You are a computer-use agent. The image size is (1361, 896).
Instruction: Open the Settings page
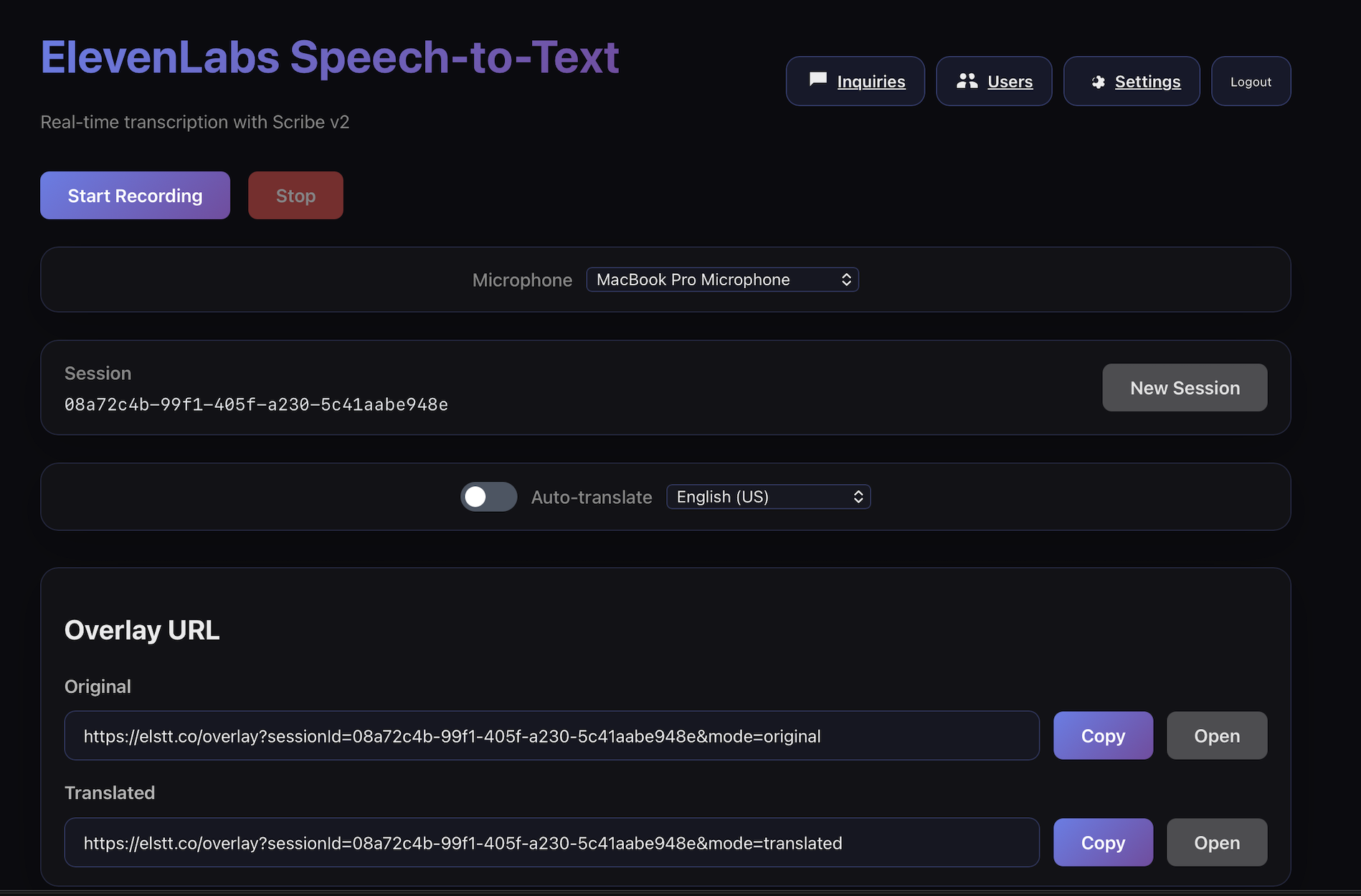click(x=1147, y=82)
